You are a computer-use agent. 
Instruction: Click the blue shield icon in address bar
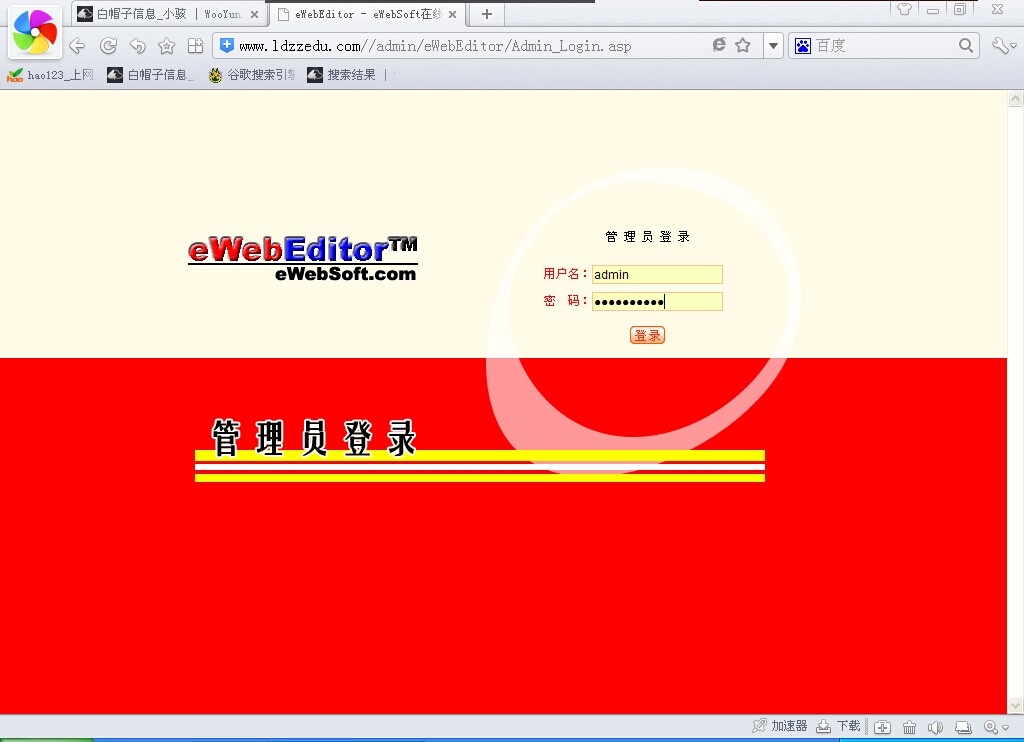pyautogui.click(x=226, y=45)
